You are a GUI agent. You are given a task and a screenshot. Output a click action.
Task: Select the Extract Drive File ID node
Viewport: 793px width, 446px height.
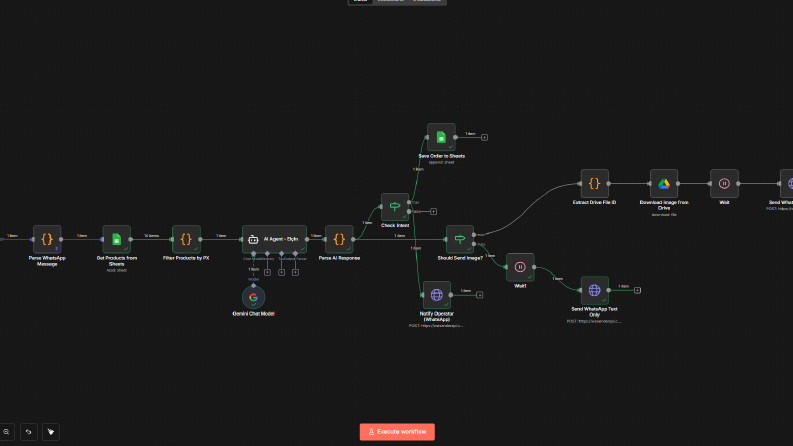pos(594,184)
